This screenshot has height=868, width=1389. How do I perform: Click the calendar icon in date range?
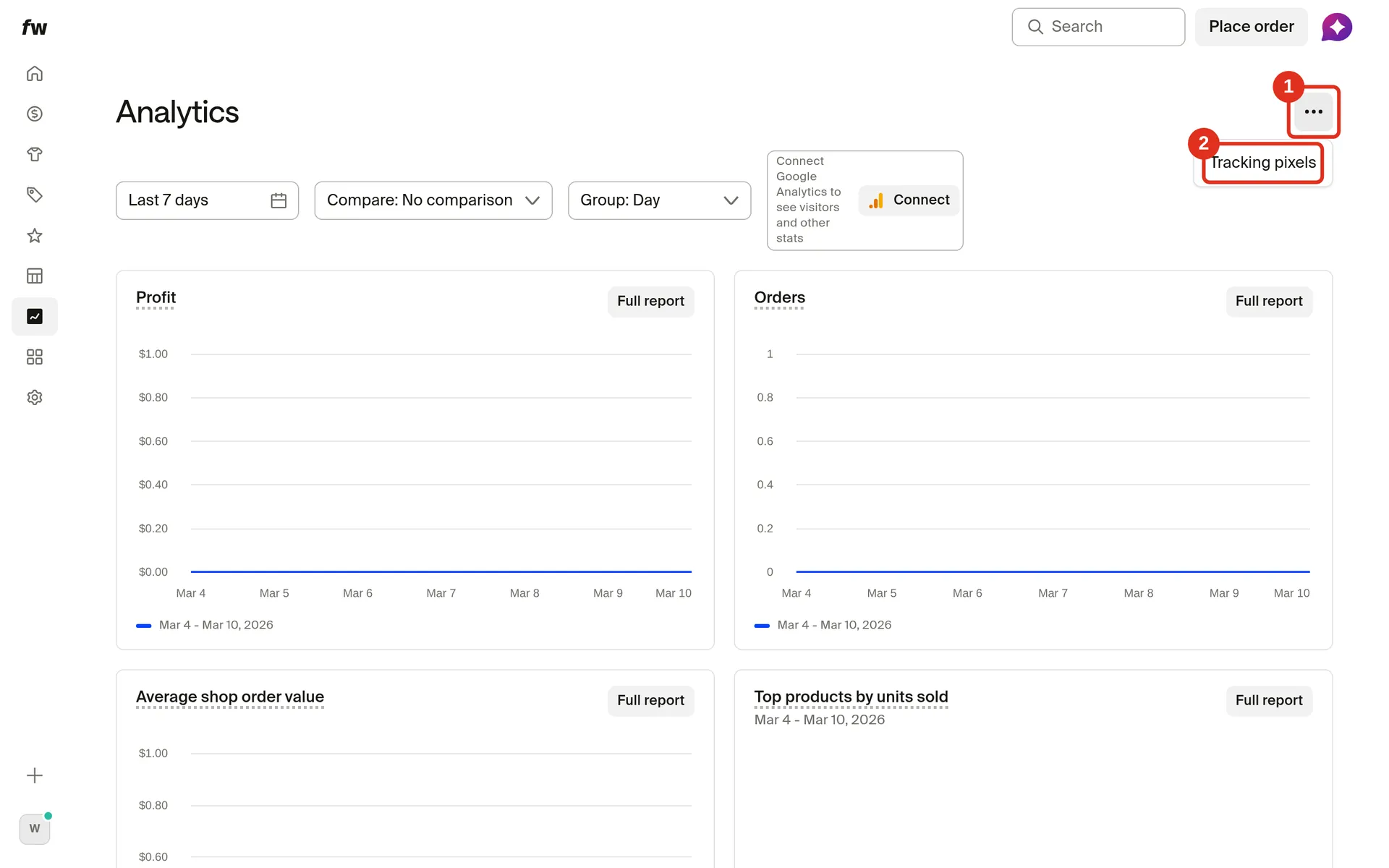tap(279, 200)
